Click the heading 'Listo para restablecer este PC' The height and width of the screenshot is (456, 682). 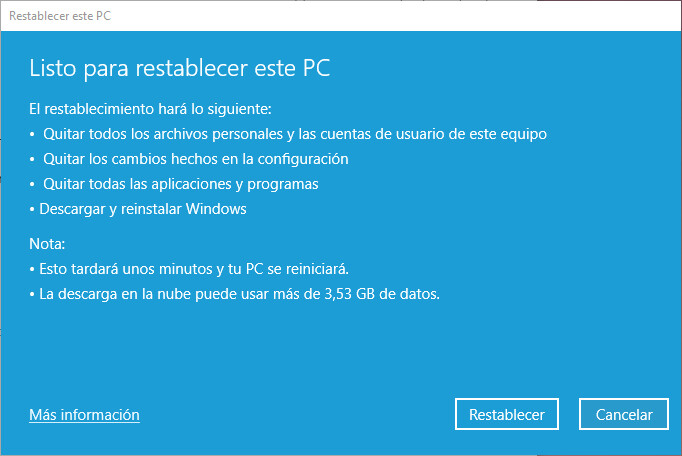(x=180, y=68)
